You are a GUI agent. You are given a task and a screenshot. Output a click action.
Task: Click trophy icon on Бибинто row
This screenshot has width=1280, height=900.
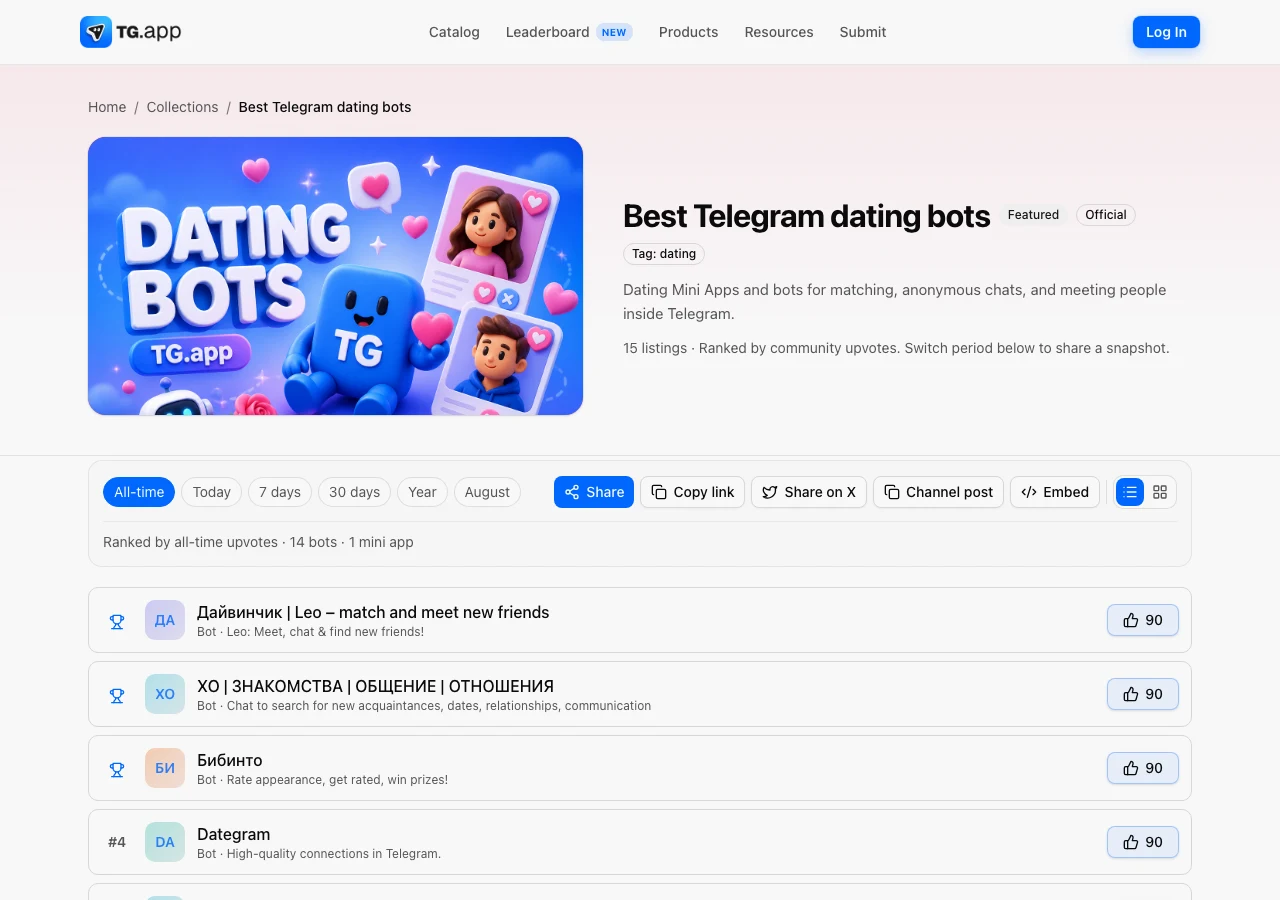117,769
